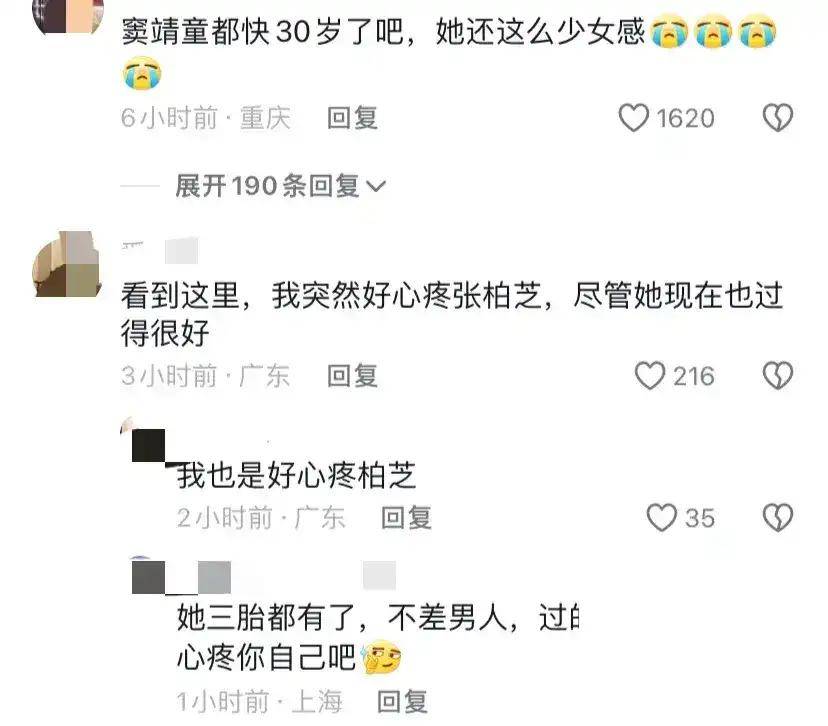Select the reply text 我也是好心疼柏芝
The width and height of the screenshot is (828, 726).
297,475
